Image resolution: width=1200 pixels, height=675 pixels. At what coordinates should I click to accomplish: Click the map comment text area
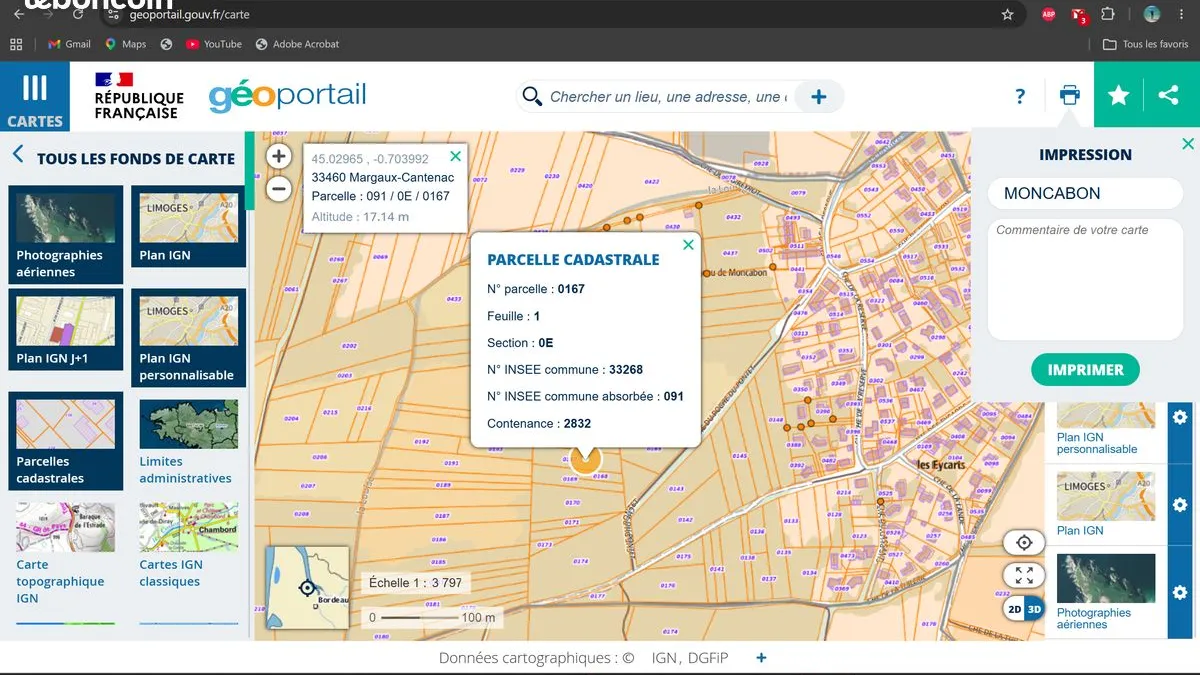1085,279
